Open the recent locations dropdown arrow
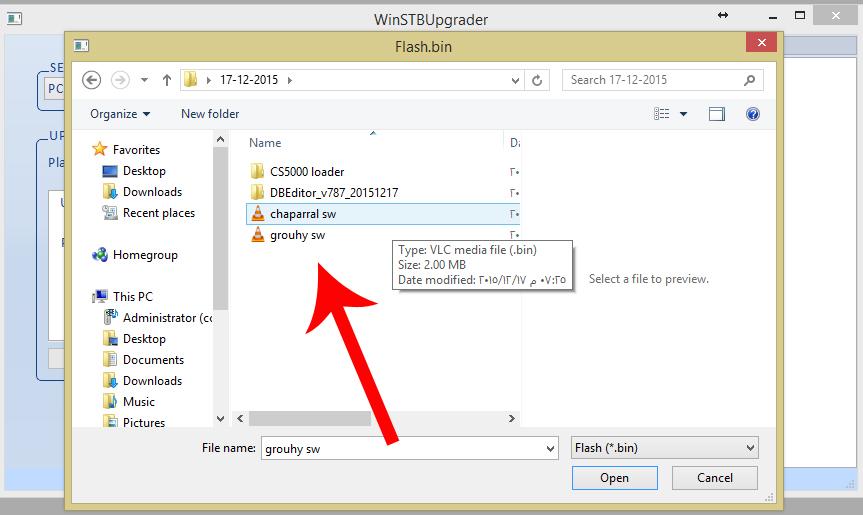This screenshot has height=515, width=863. tap(144, 80)
